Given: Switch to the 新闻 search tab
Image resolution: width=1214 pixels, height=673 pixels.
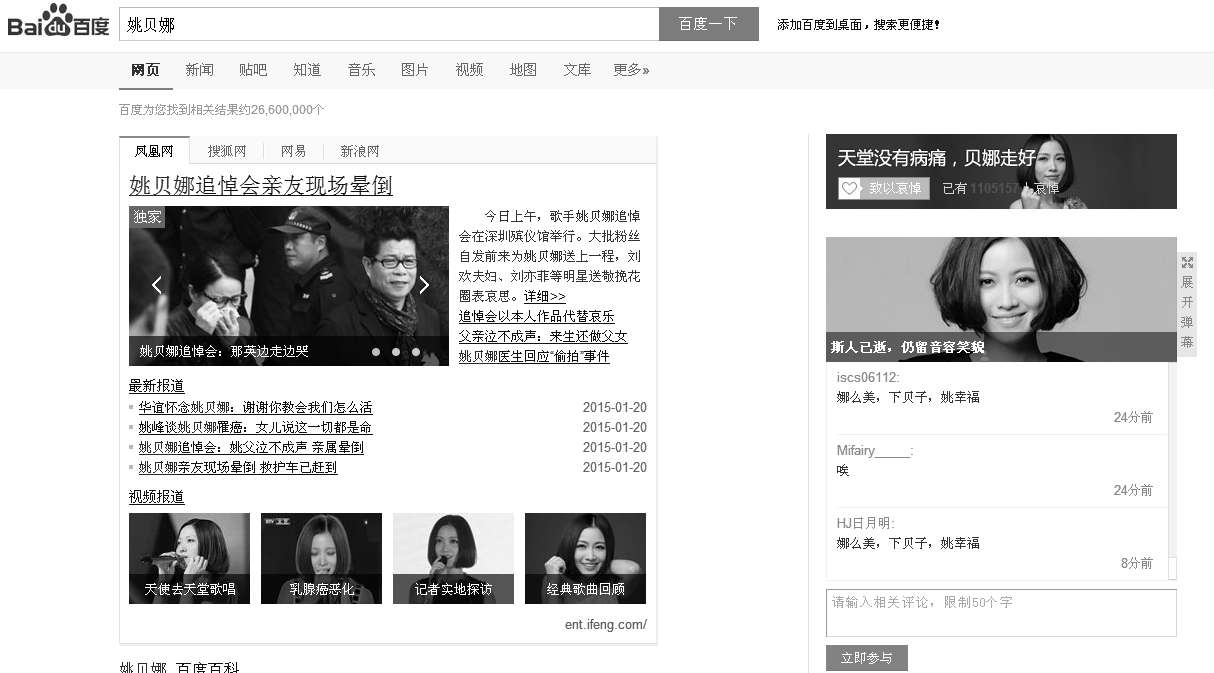Looking at the screenshot, I should click(x=199, y=70).
